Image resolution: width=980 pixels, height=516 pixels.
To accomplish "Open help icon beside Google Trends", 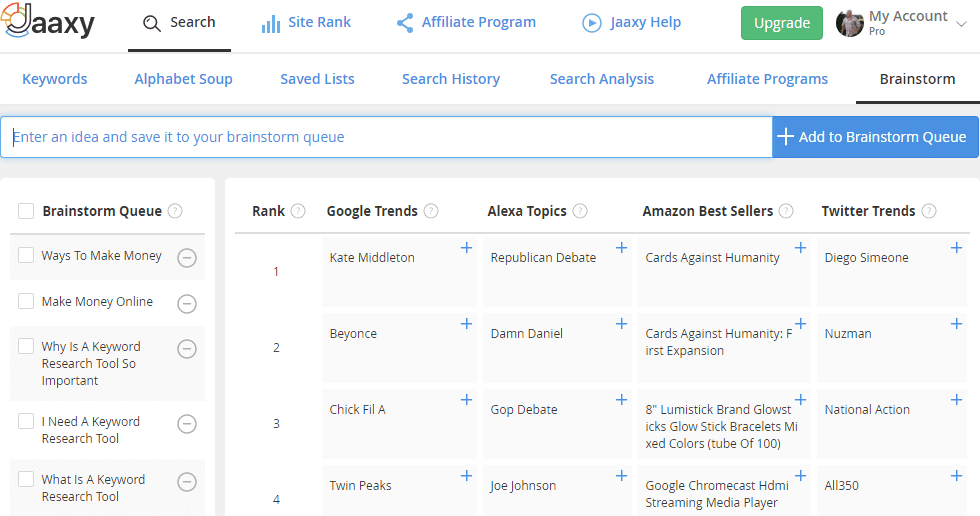I will coord(431,211).
